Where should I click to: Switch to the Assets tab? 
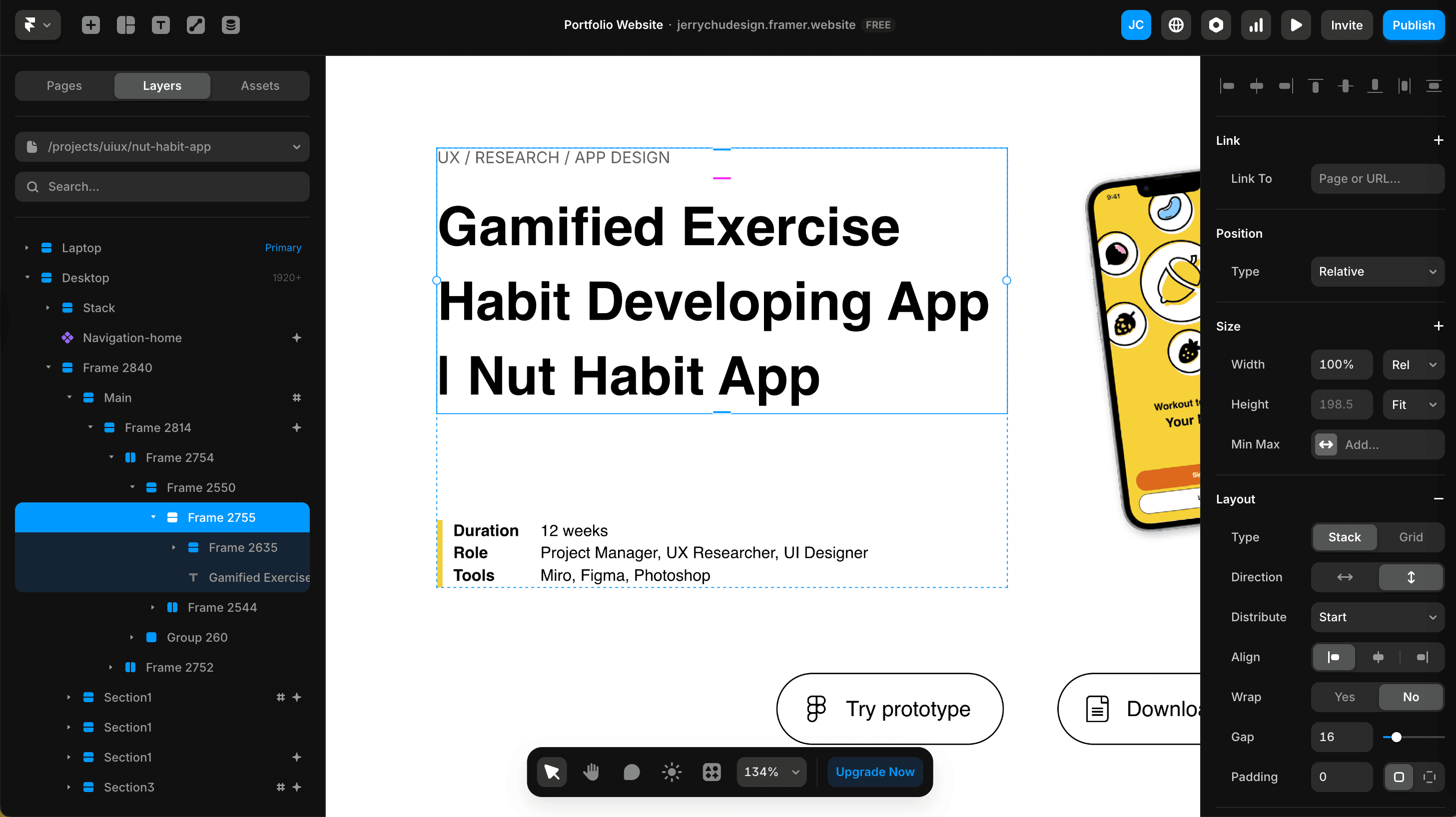260,85
